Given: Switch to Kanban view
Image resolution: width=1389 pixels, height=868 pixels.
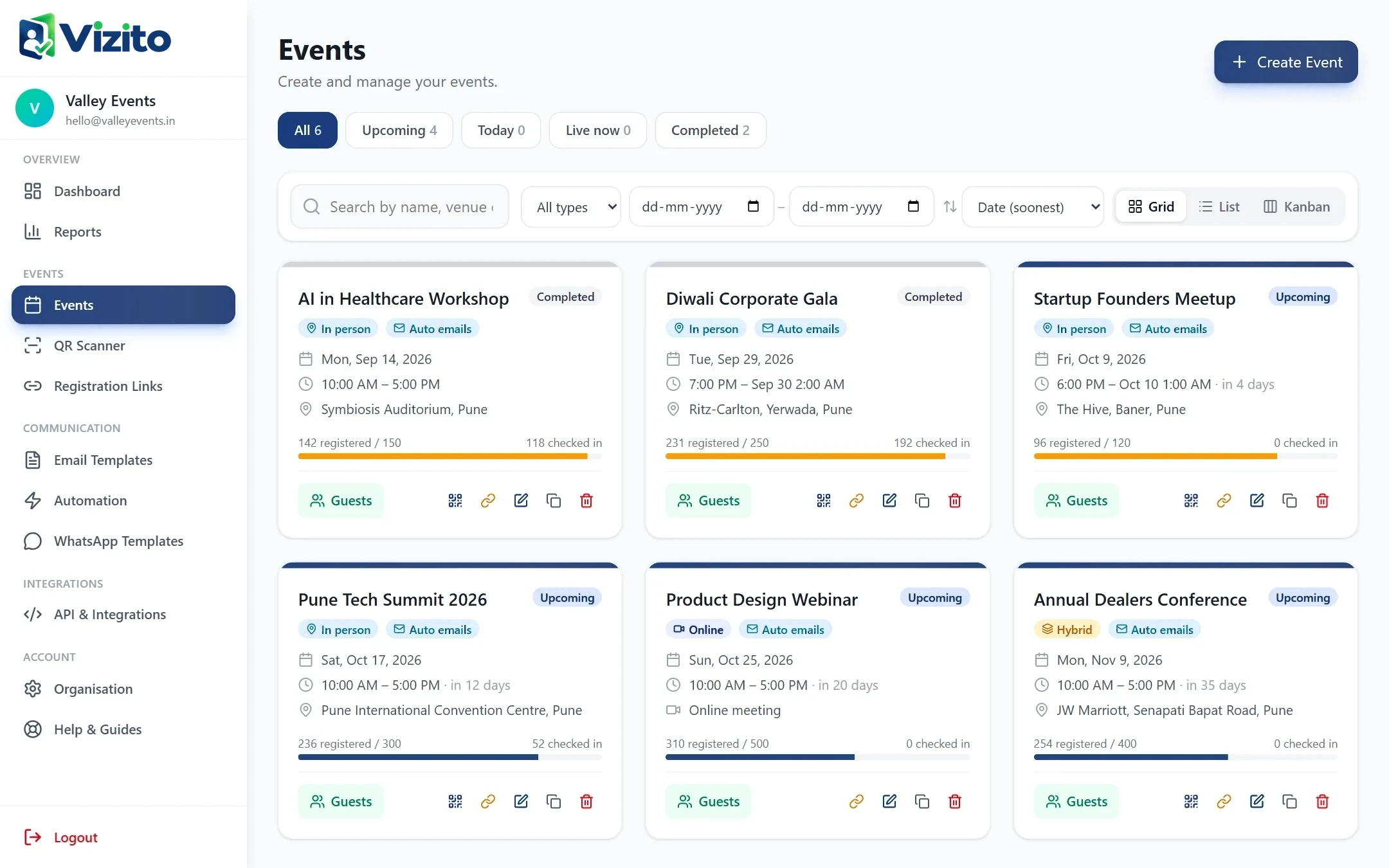Looking at the screenshot, I should tap(1296, 206).
